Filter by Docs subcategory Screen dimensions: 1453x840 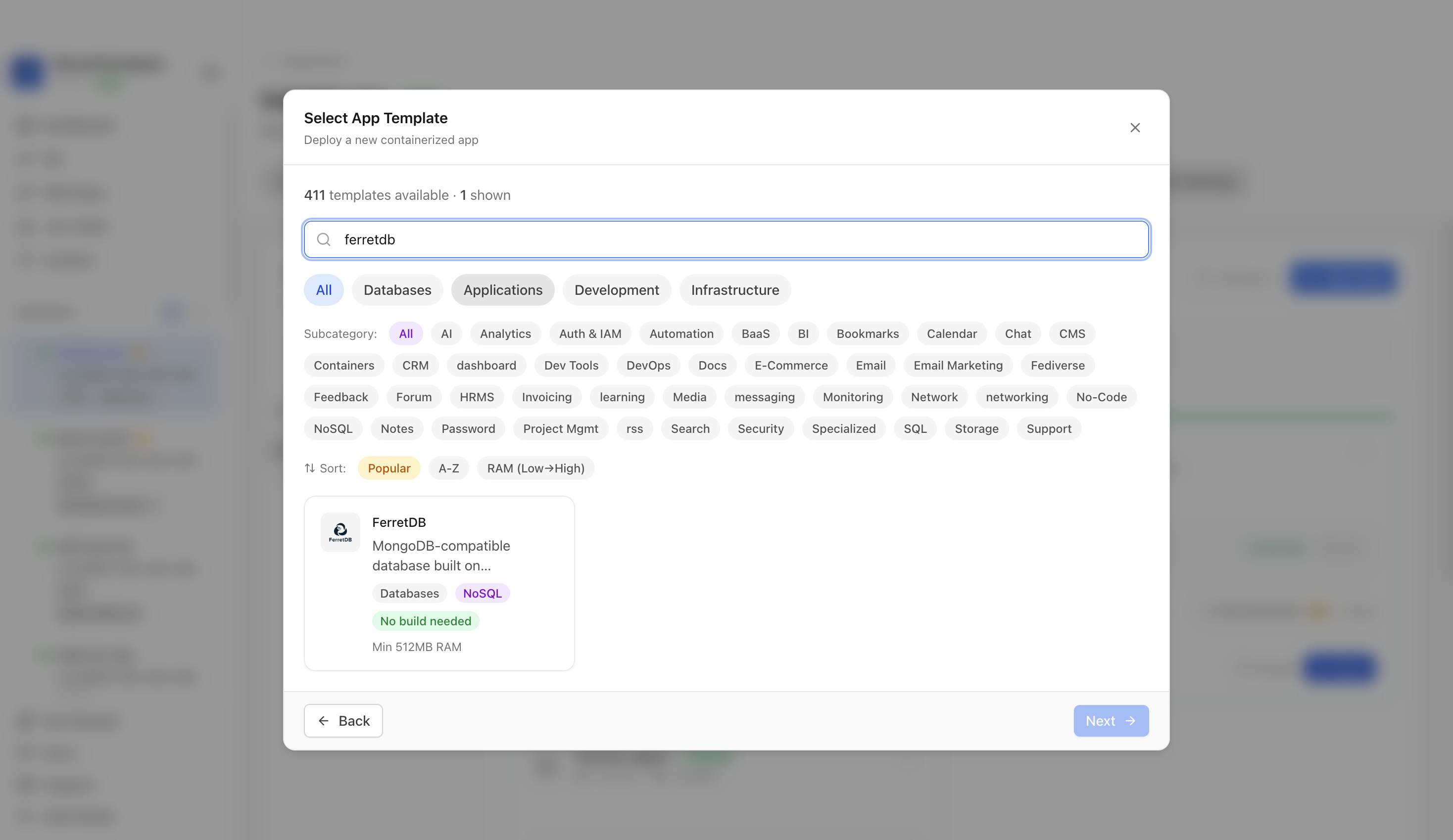tap(713, 366)
